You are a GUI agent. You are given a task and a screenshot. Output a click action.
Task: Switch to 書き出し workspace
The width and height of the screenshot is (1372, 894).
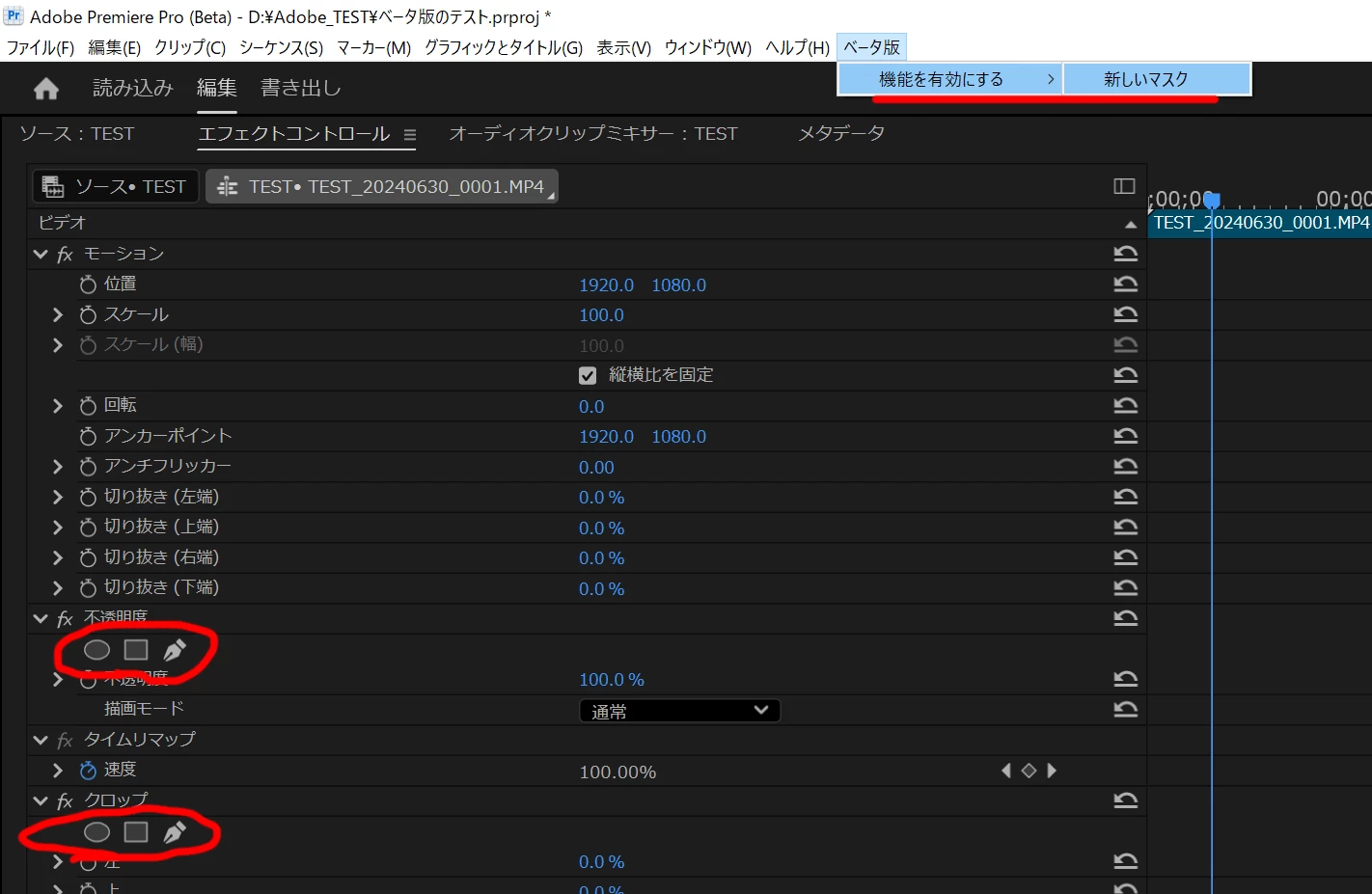[301, 88]
